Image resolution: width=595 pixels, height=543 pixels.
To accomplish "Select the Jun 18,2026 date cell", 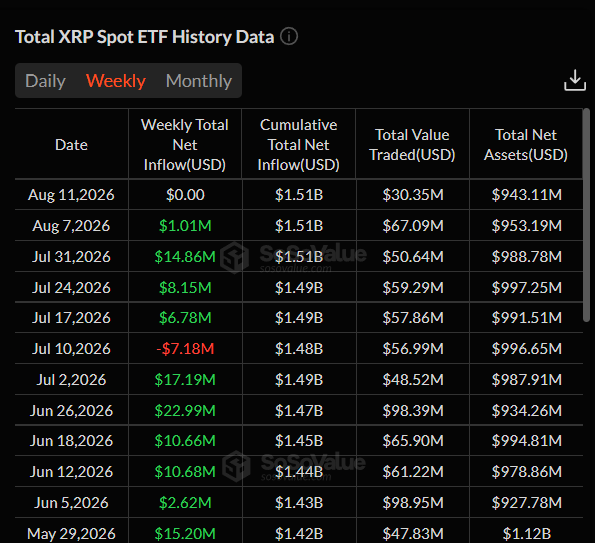I will click(71, 441).
